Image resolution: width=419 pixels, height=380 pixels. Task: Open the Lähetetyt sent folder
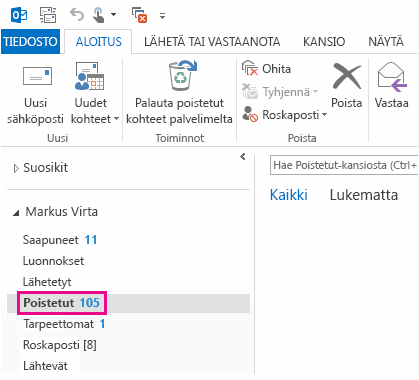pos(47,282)
